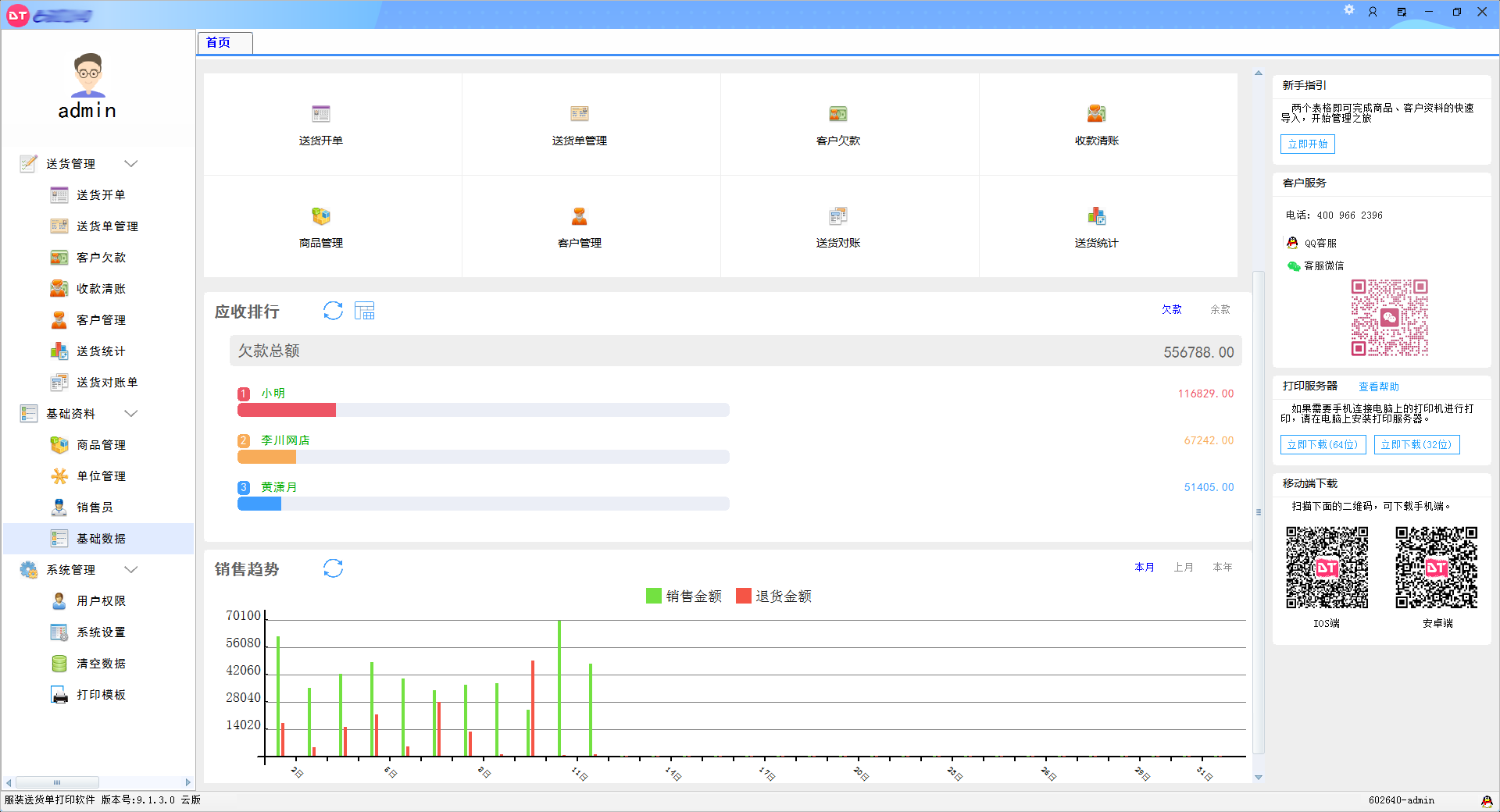Select 收款清账 in the sidebar
The image size is (1500, 812).
[100, 289]
